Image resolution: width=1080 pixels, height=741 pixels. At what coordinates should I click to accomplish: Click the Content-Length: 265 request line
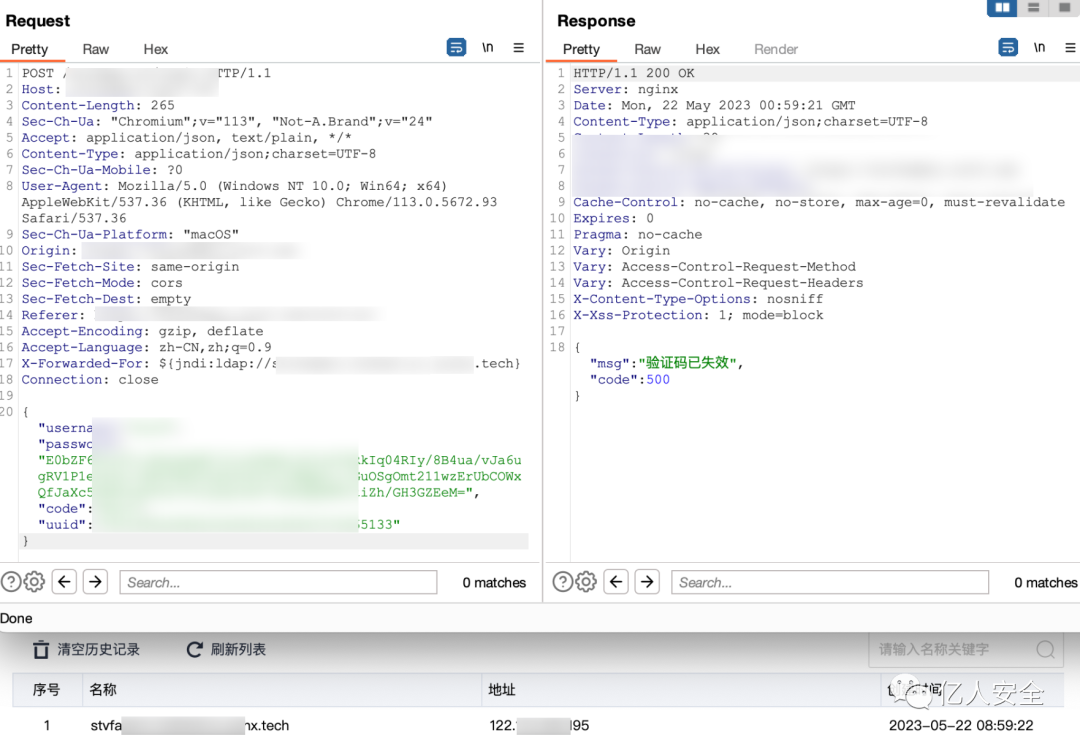click(98, 105)
